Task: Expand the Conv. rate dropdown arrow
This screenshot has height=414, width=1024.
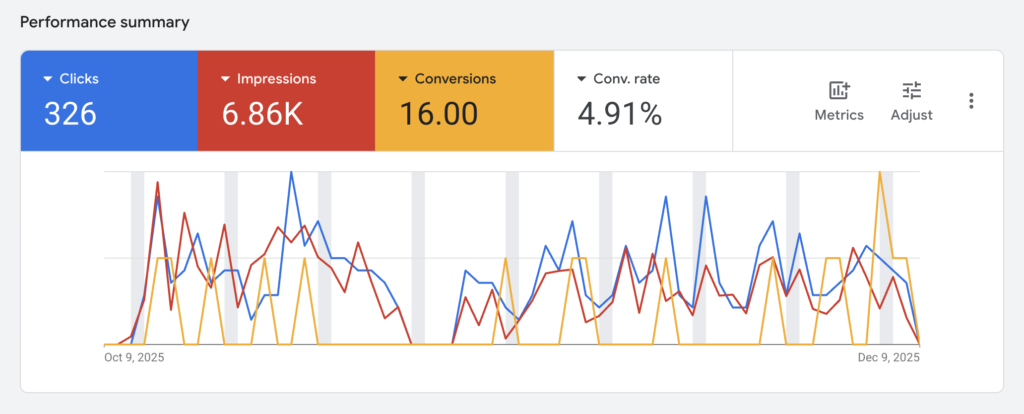Action: point(582,79)
